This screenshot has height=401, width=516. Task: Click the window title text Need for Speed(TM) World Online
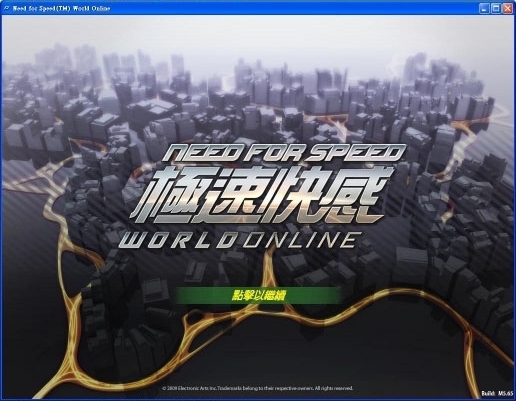(x=61, y=8)
